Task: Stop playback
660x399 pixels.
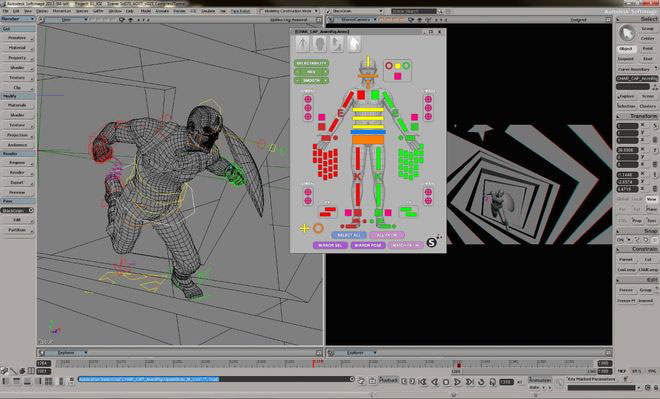Action: [446, 382]
